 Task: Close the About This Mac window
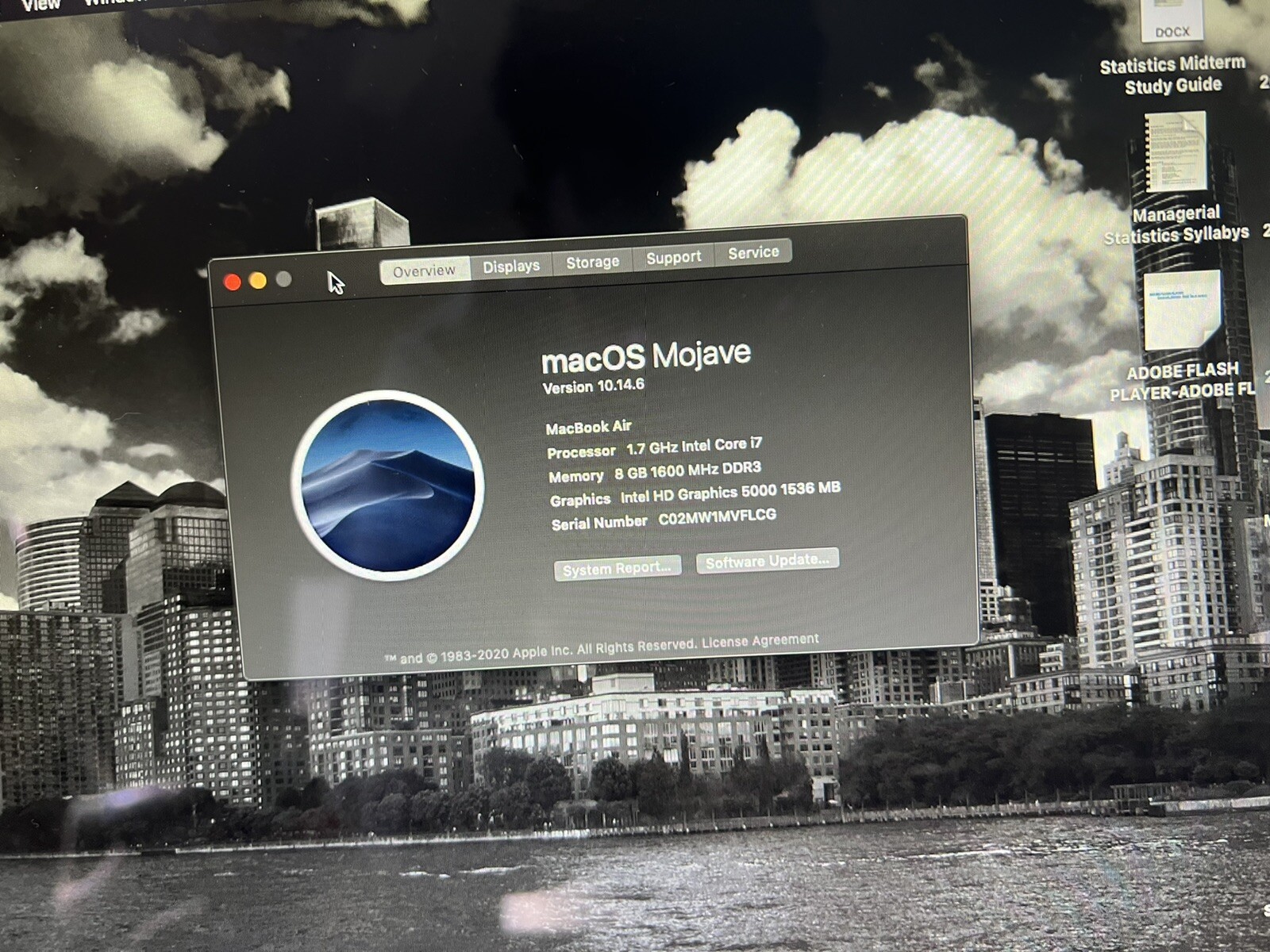pos(233,282)
